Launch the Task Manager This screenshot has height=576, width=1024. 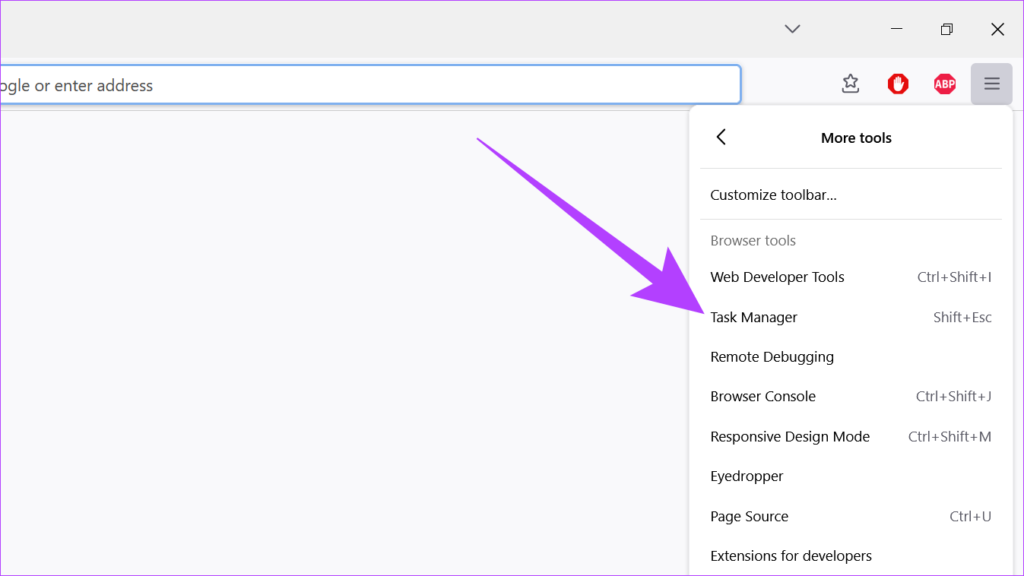tap(753, 317)
